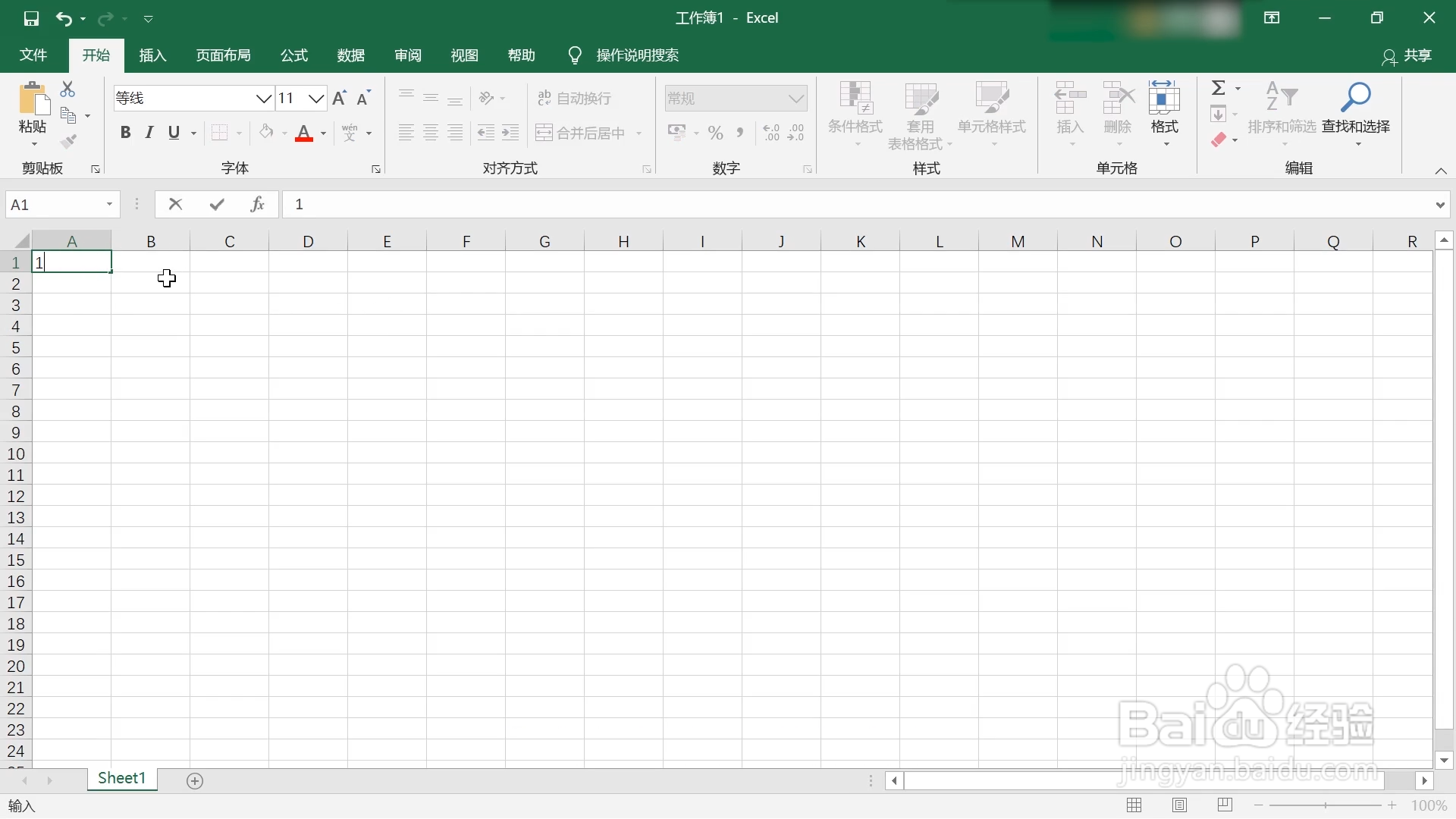
Task: Expand the font size dropdown
Action: [318, 99]
